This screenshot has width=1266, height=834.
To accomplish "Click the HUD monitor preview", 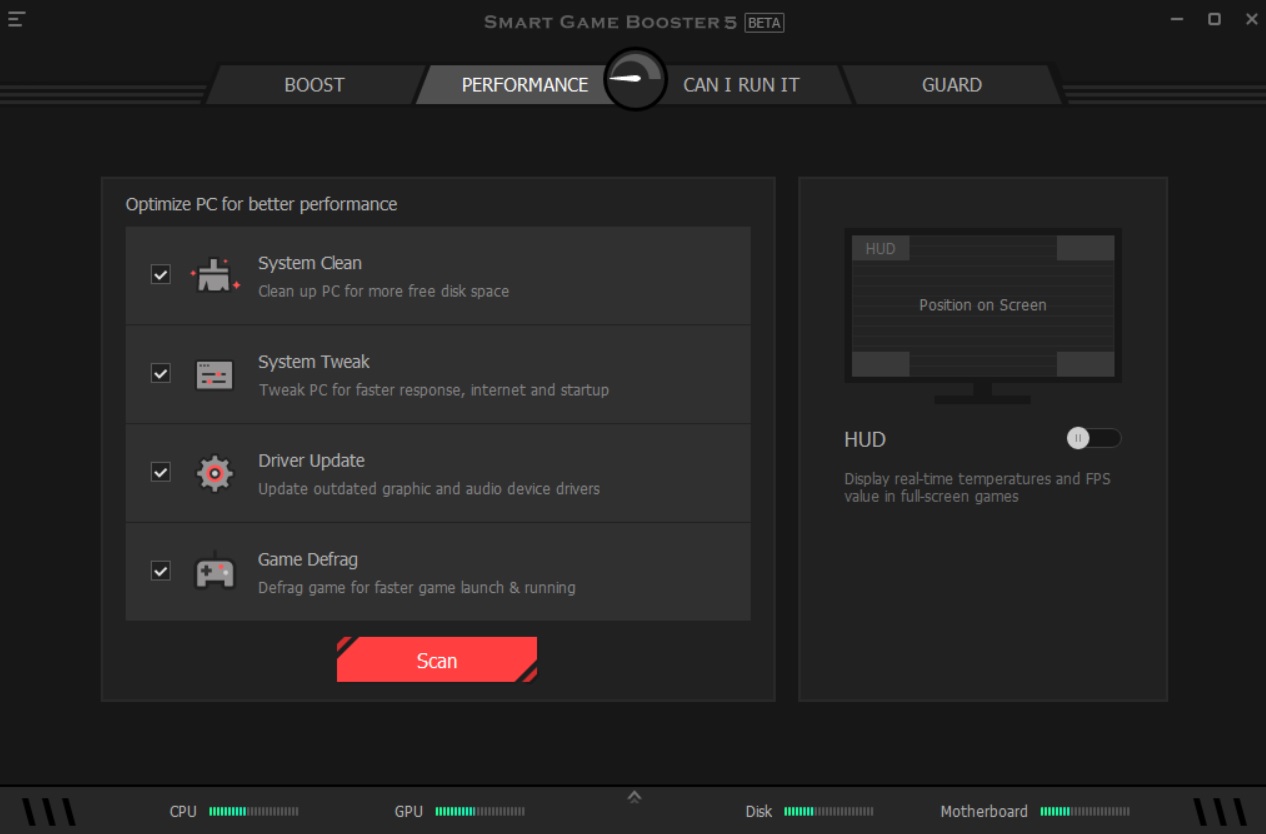I will pyautogui.click(x=982, y=316).
